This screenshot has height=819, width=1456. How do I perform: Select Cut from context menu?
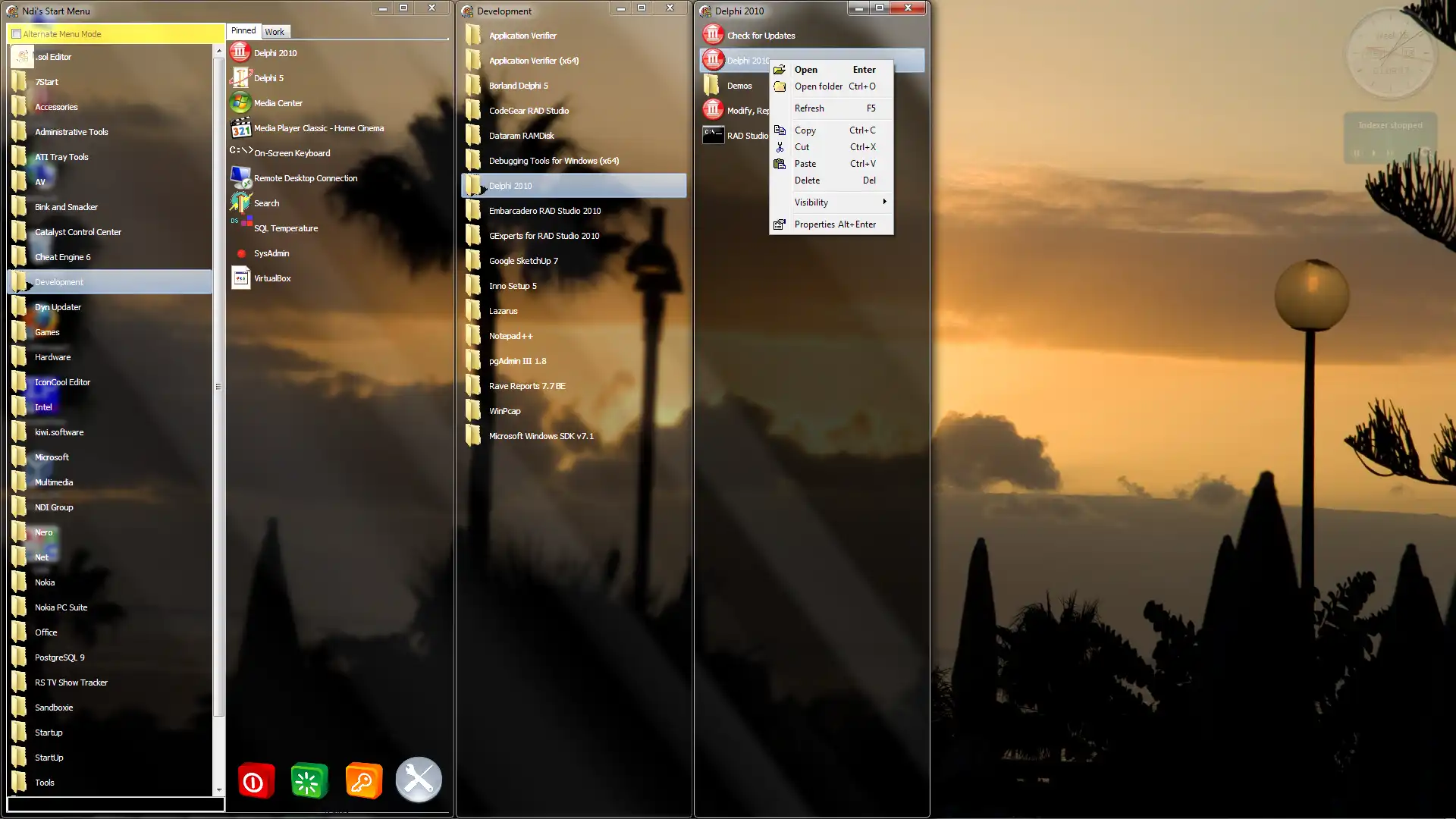(x=832, y=147)
